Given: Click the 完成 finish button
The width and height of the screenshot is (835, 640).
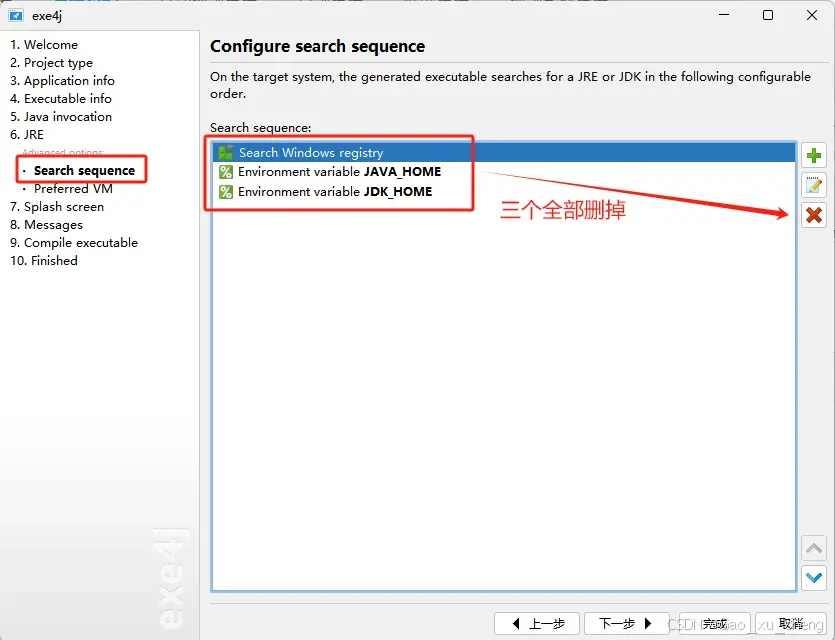Looking at the screenshot, I should click(x=715, y=623).
